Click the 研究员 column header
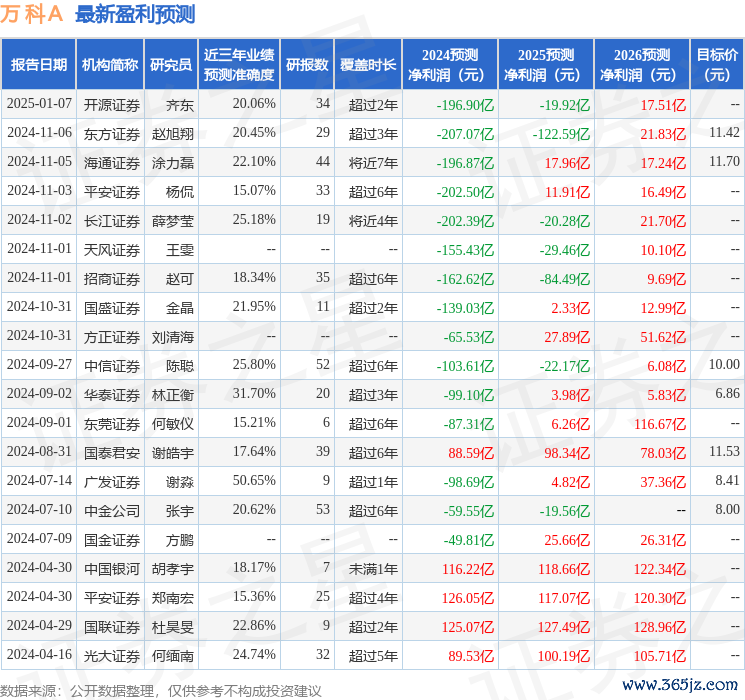Image resolution: width=745 pixels, height=700 pixels. coord(171,65)
